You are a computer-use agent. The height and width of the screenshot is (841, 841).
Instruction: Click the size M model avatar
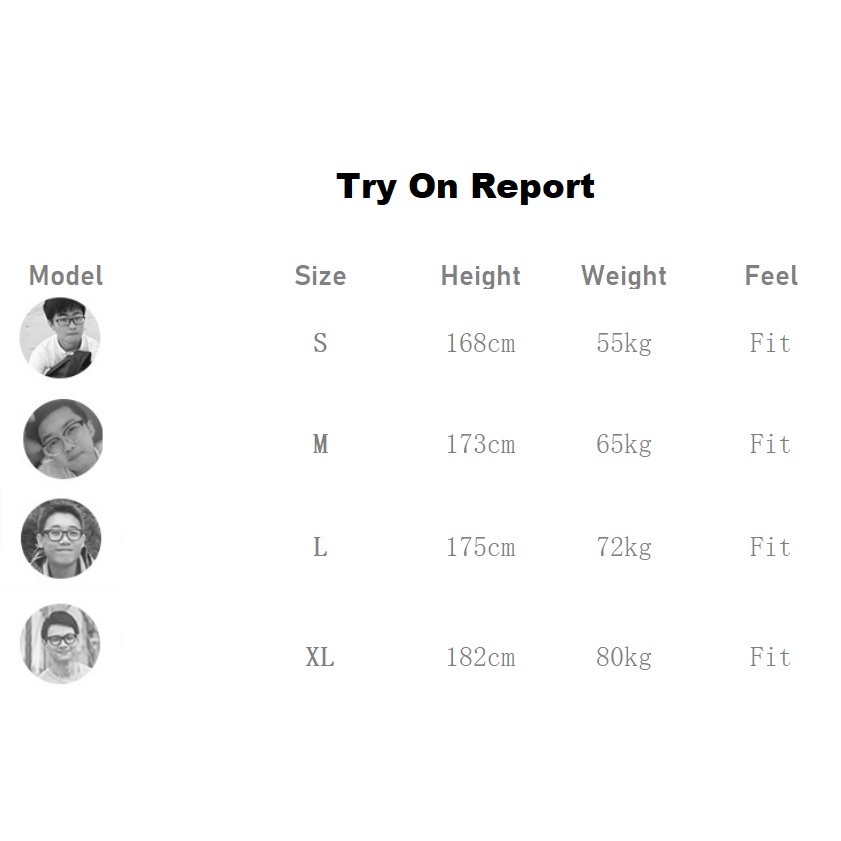62,439
